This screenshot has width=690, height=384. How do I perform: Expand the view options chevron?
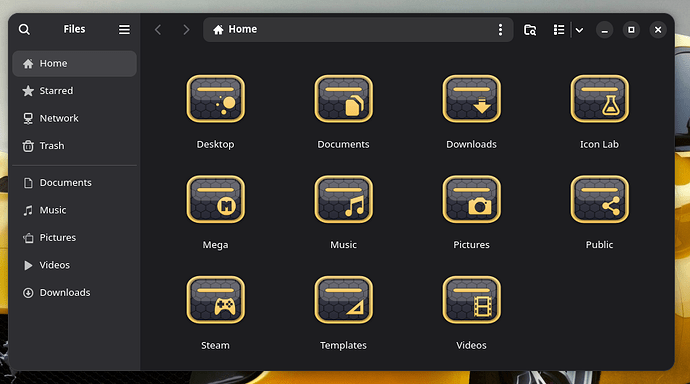(579, 30)
